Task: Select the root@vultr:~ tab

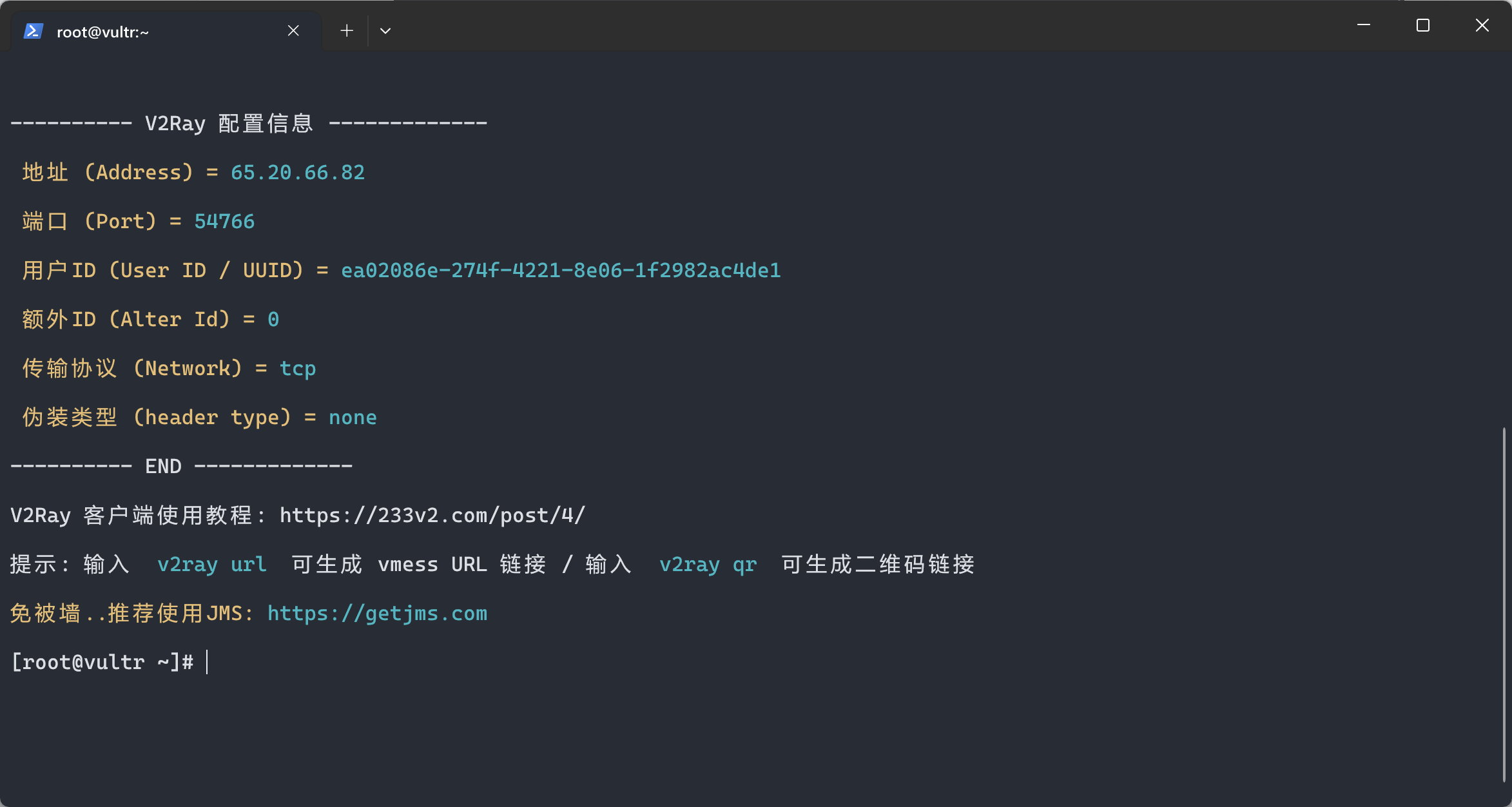Action: 116,30
